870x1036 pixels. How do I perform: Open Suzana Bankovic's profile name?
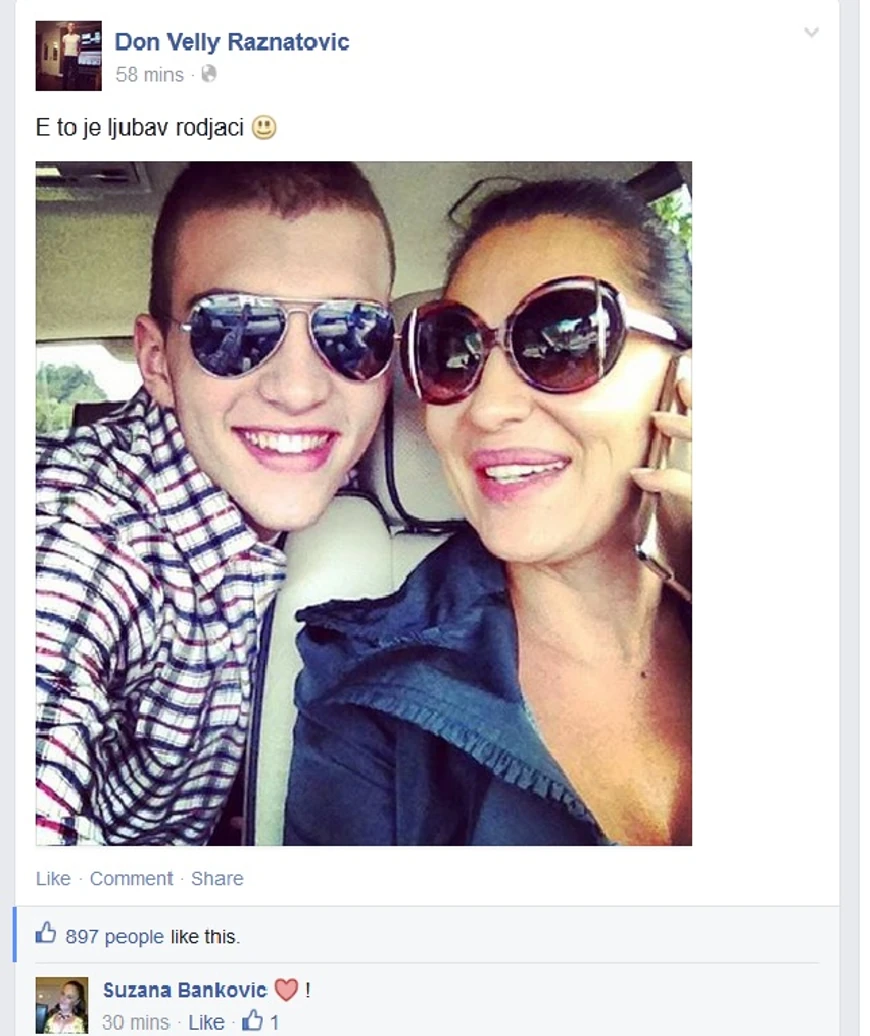pyautogui.click(x=185, y=990)
